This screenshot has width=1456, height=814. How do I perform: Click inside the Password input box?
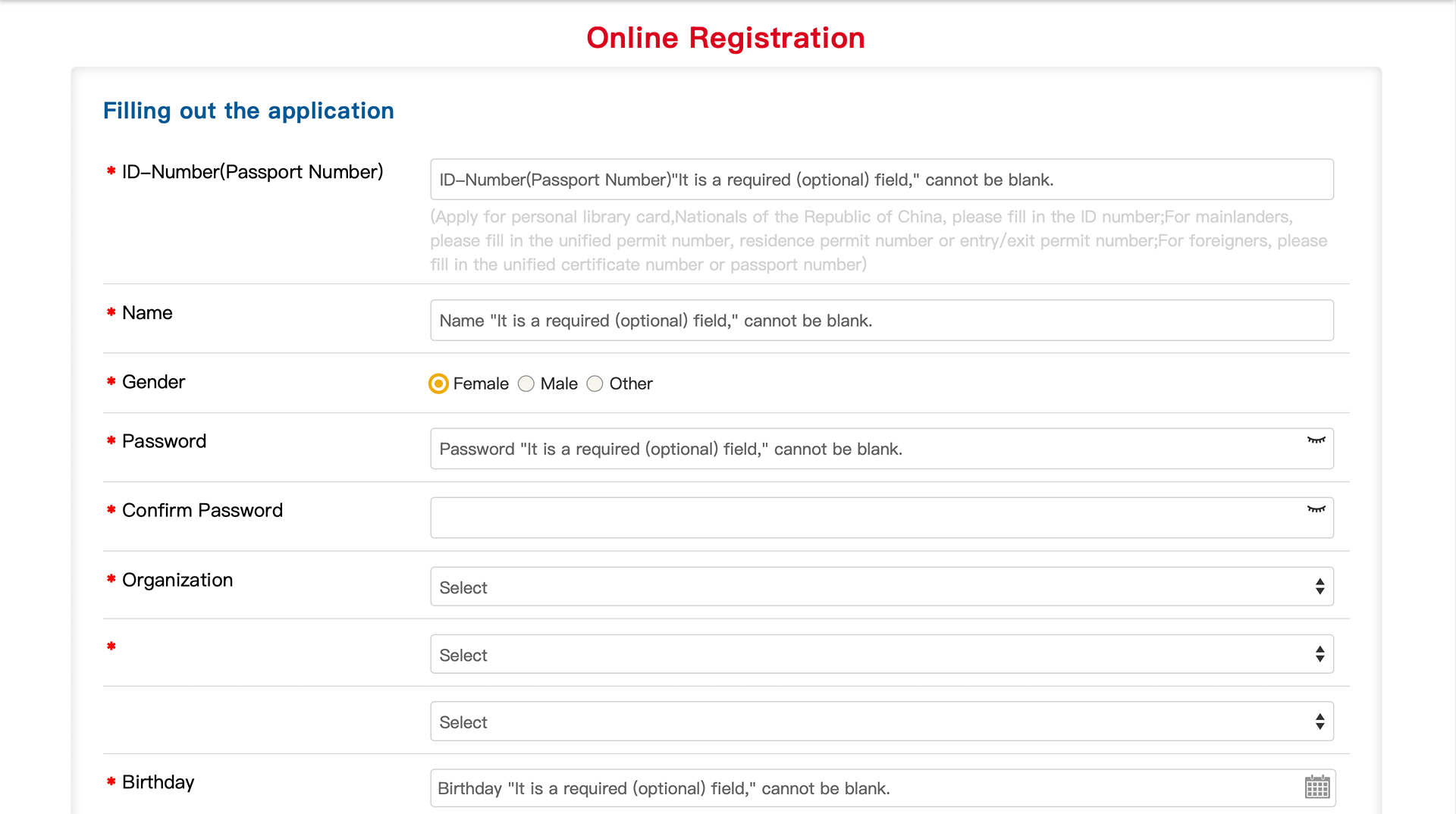[x=864, y=449]
